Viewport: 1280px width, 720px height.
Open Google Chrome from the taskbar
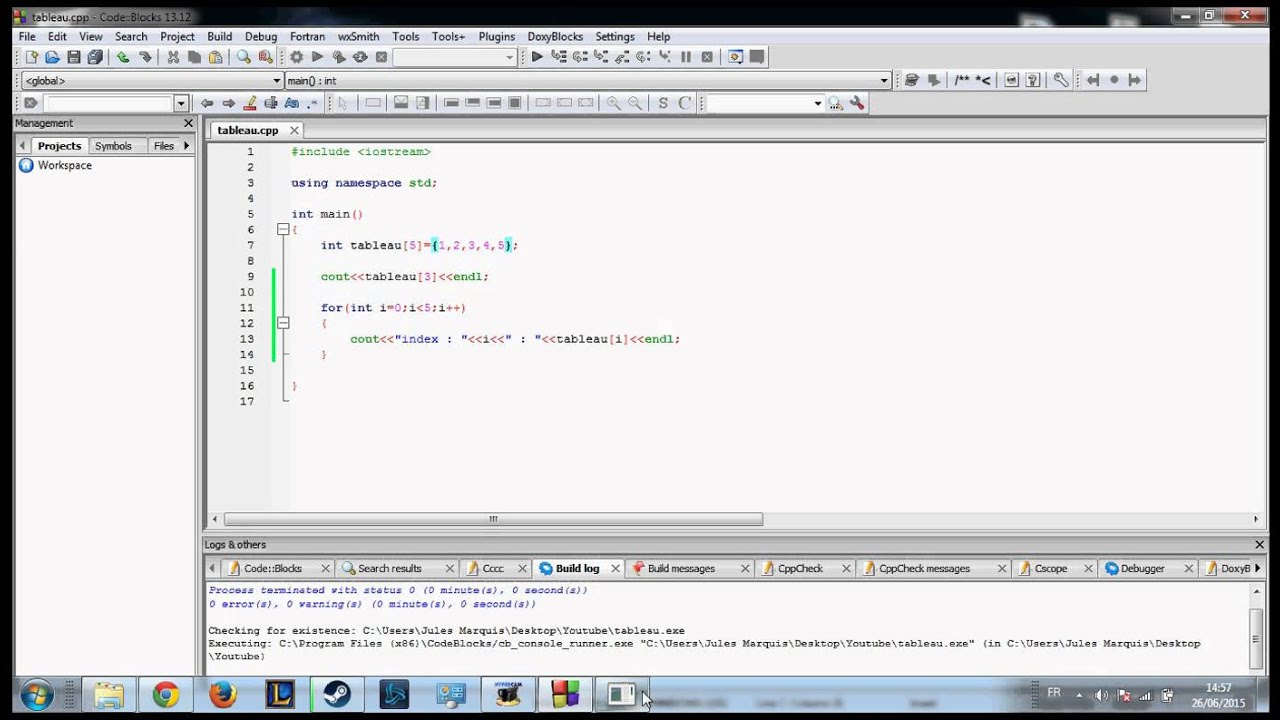pos(166,695)
